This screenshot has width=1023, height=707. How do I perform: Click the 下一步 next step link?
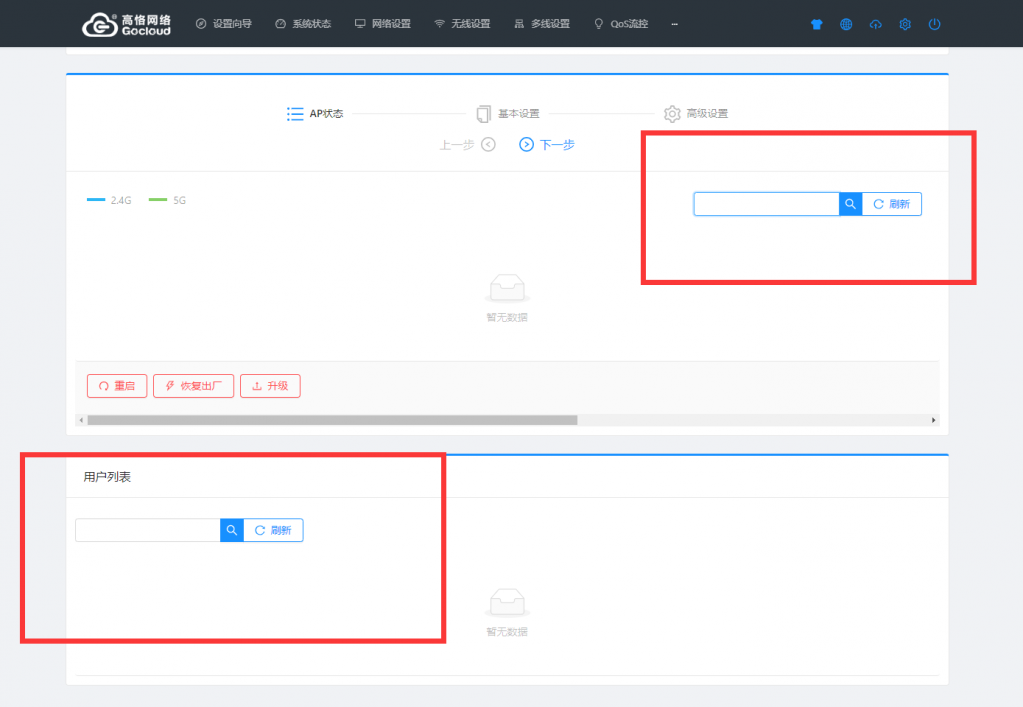click(x=546, y=145)
